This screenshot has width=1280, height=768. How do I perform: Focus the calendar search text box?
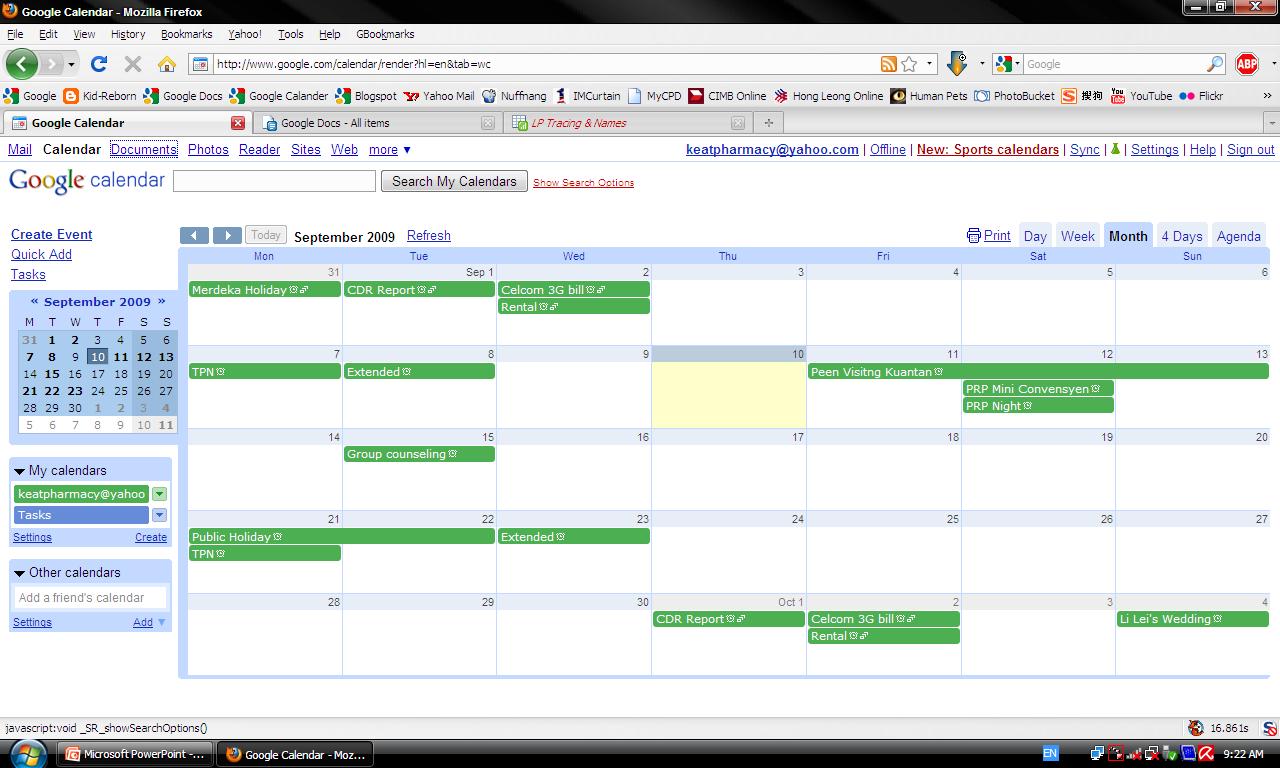275,181
